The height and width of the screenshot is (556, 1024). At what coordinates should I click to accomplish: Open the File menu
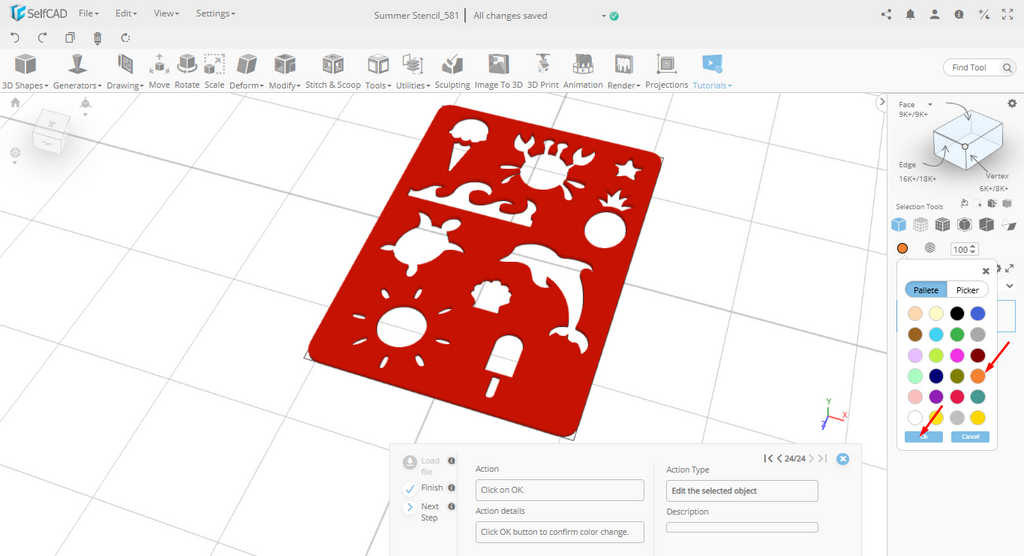coord(88,14)
